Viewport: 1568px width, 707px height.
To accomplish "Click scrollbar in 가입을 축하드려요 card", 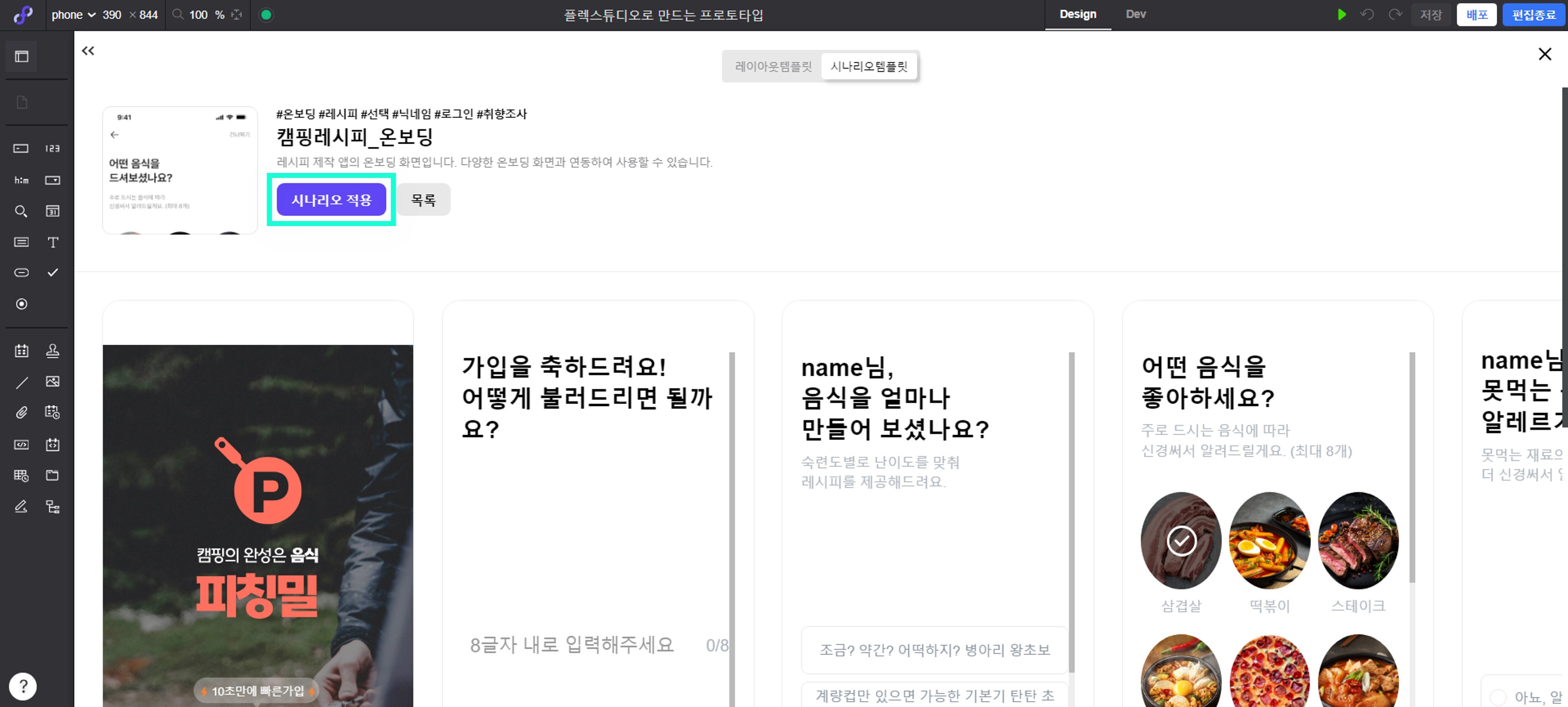I will [732, 529].
